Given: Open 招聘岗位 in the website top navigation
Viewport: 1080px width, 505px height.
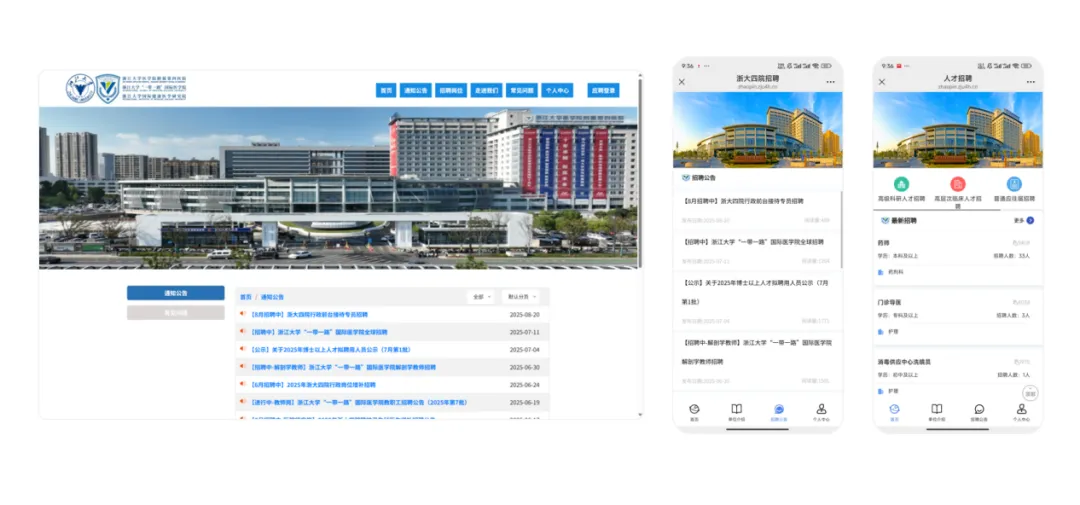Looking at the screenshot, I should (450, 90).
